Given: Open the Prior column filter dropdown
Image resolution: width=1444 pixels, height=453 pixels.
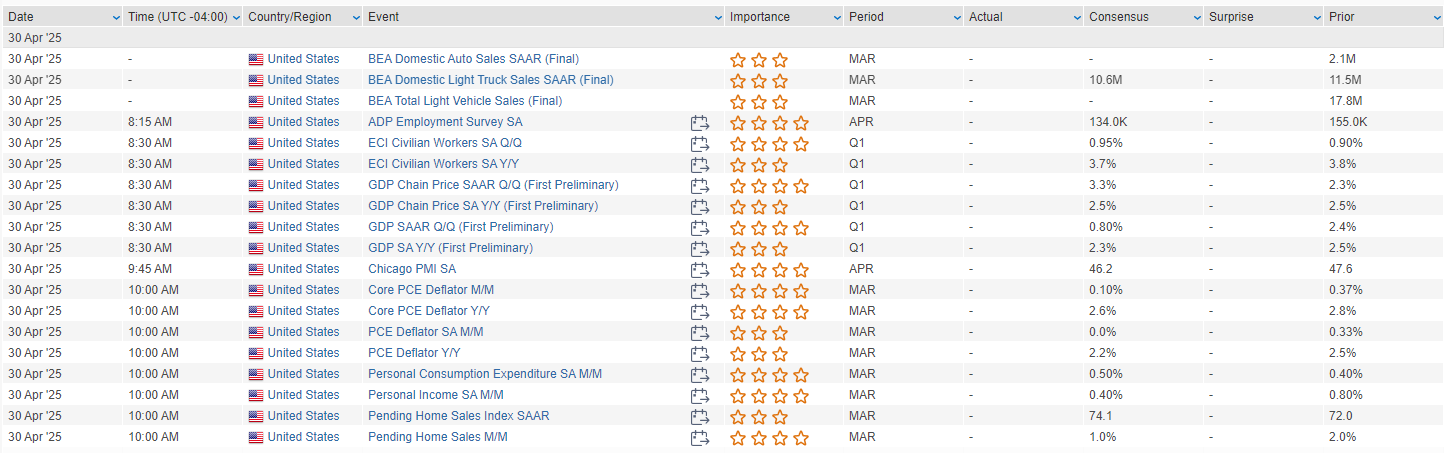Looking at the screenshot, I should [1437, 17].
